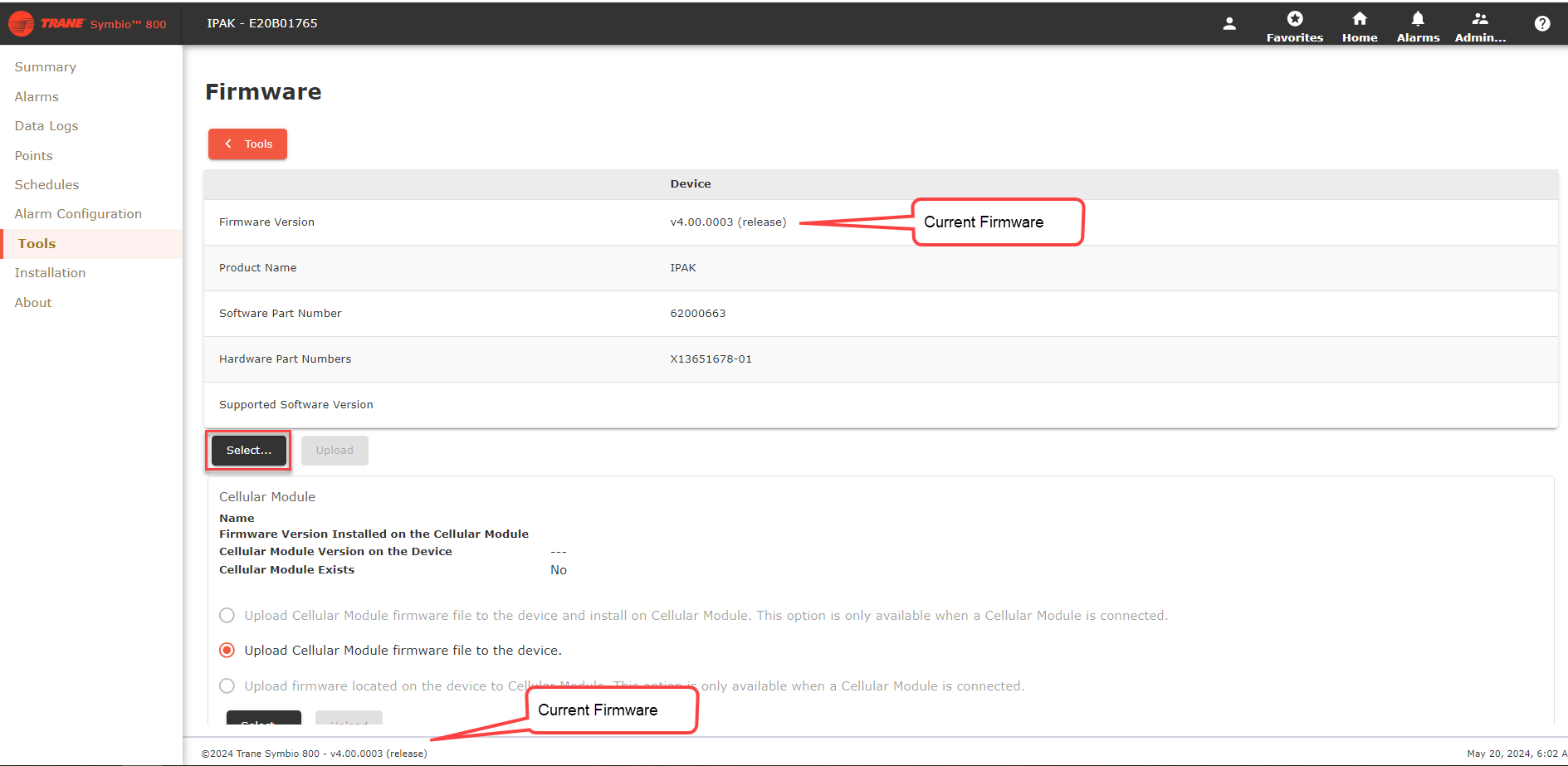Click the Cellular Module Exists value No
1568x766 pixels.
coord(559,570)
